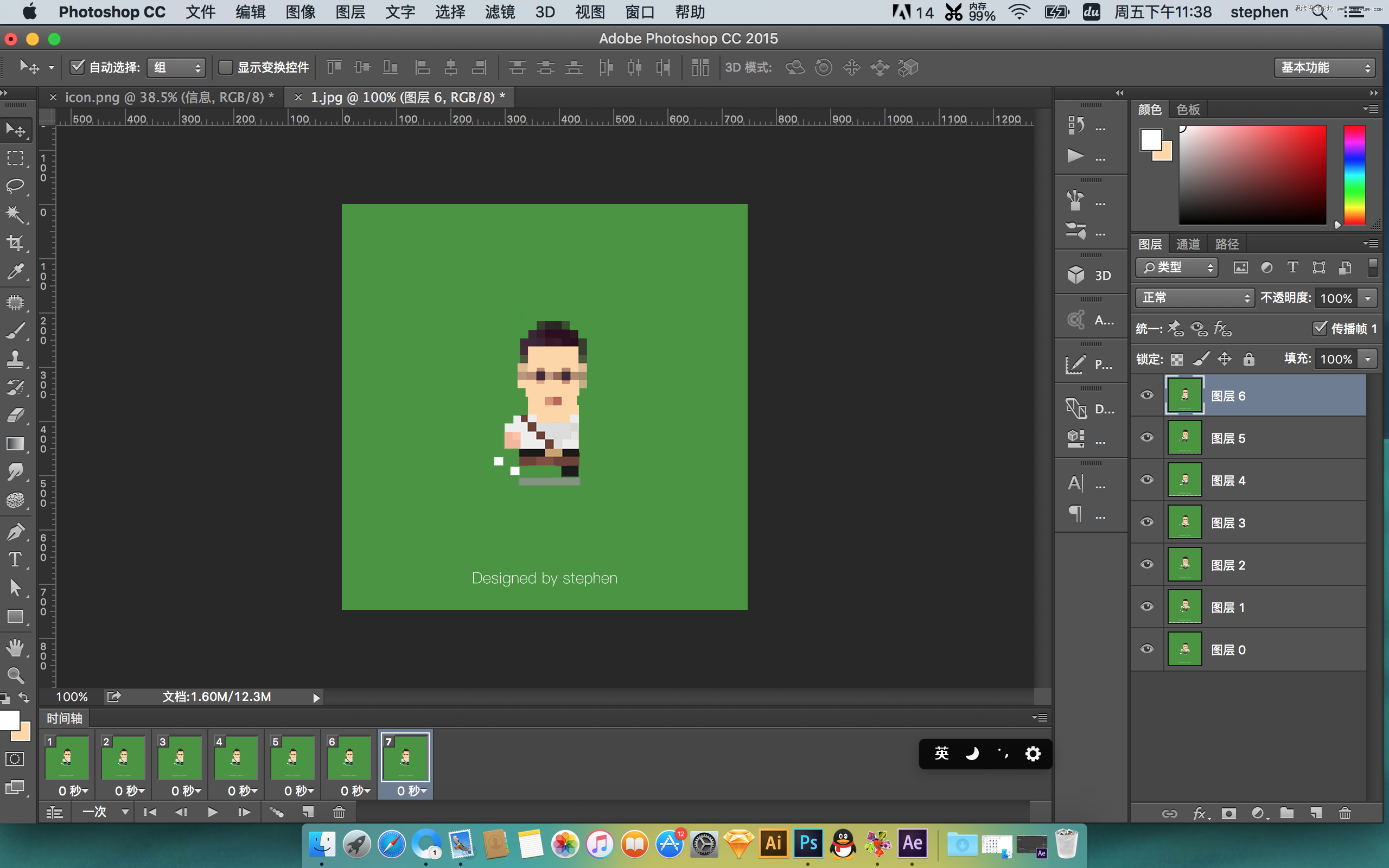The image size is (1389, 868).
Task: Click the Lasso tool icon
Action: tap(14, 184)
